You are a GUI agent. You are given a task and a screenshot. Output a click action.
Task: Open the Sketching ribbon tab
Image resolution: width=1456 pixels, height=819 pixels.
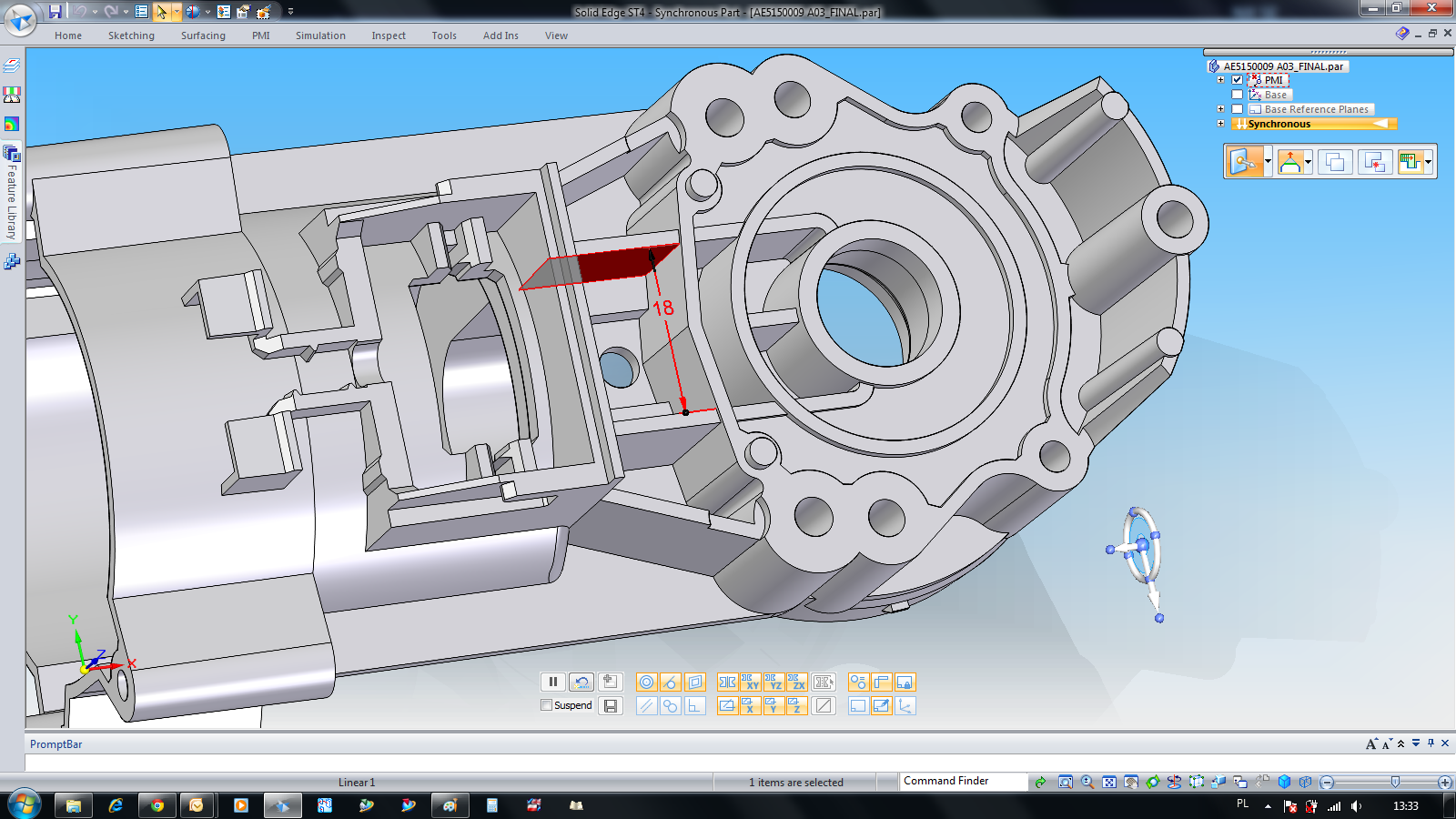pyautogui.click(x=131, y=35)
